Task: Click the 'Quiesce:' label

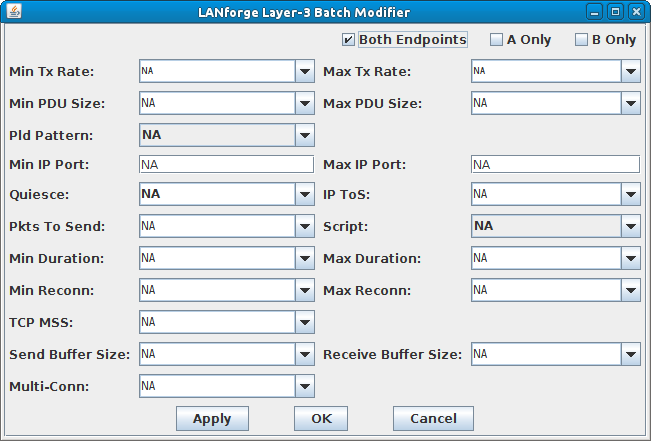Action: [x=39, y=194]
